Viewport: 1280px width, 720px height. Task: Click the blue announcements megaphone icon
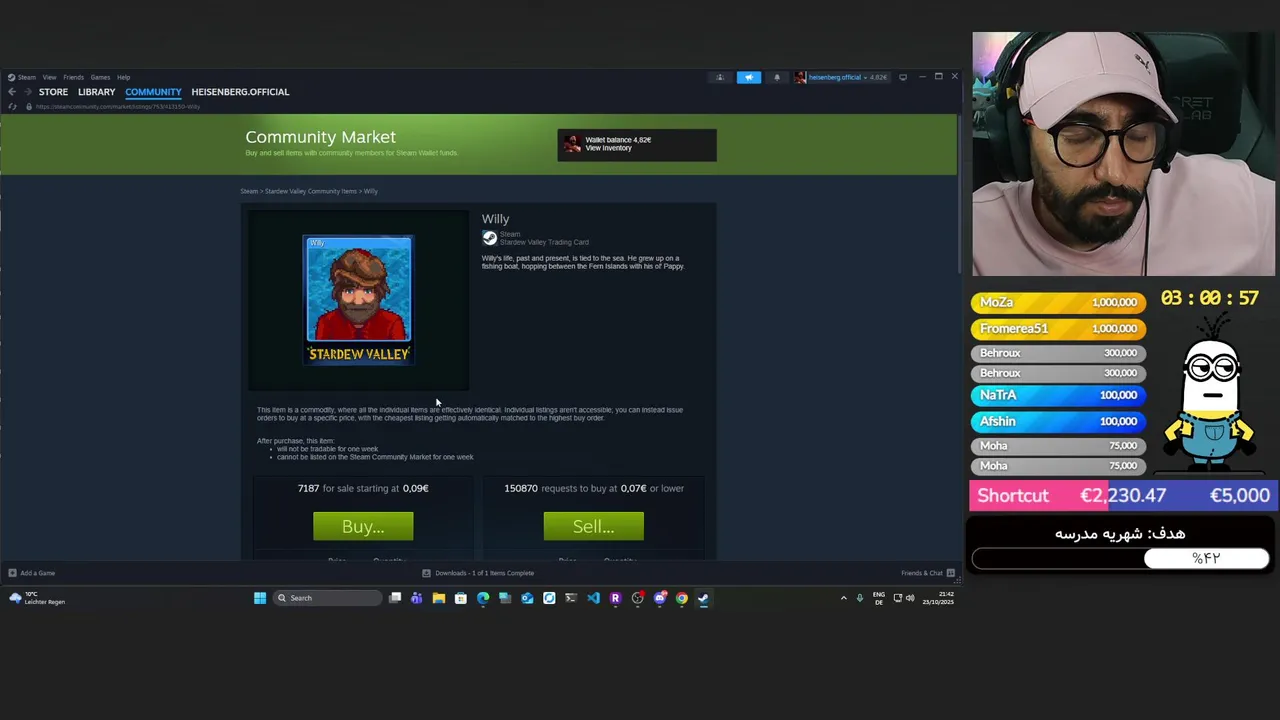[x=749, y=77]
